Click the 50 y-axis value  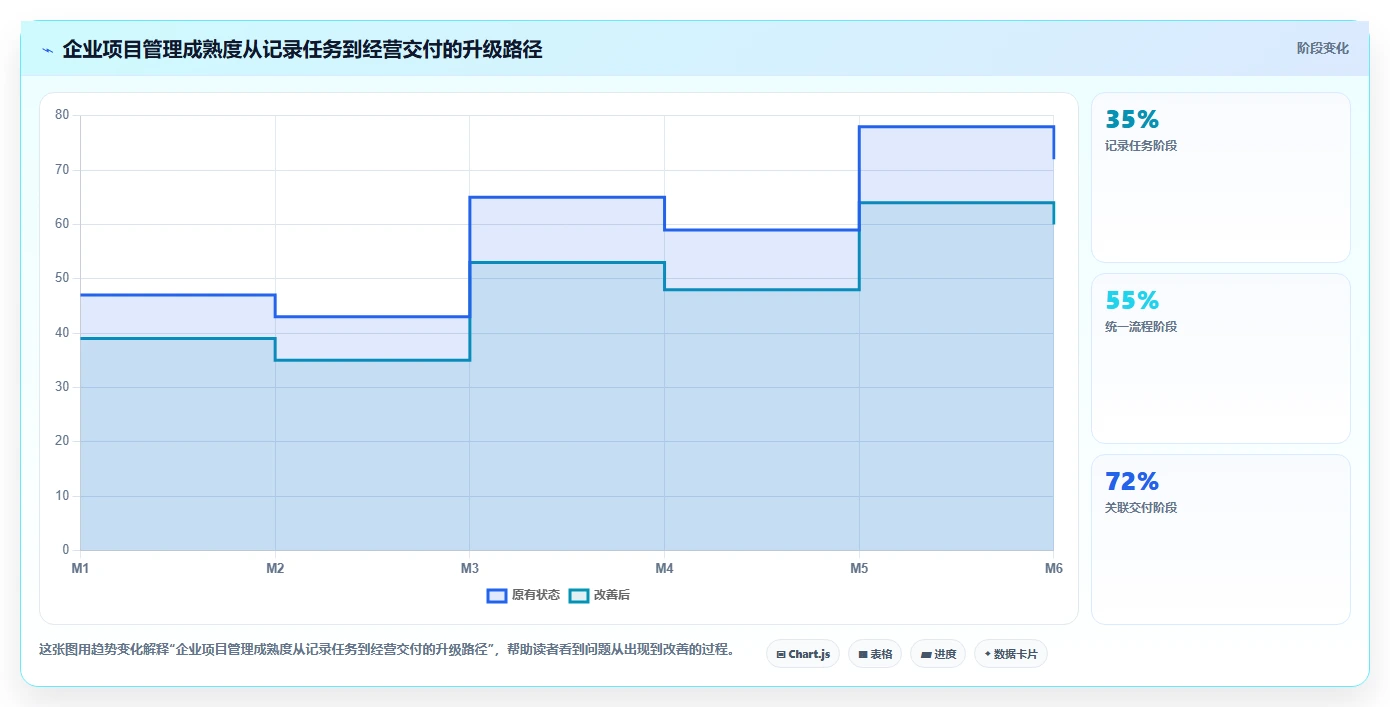[62, 278]
